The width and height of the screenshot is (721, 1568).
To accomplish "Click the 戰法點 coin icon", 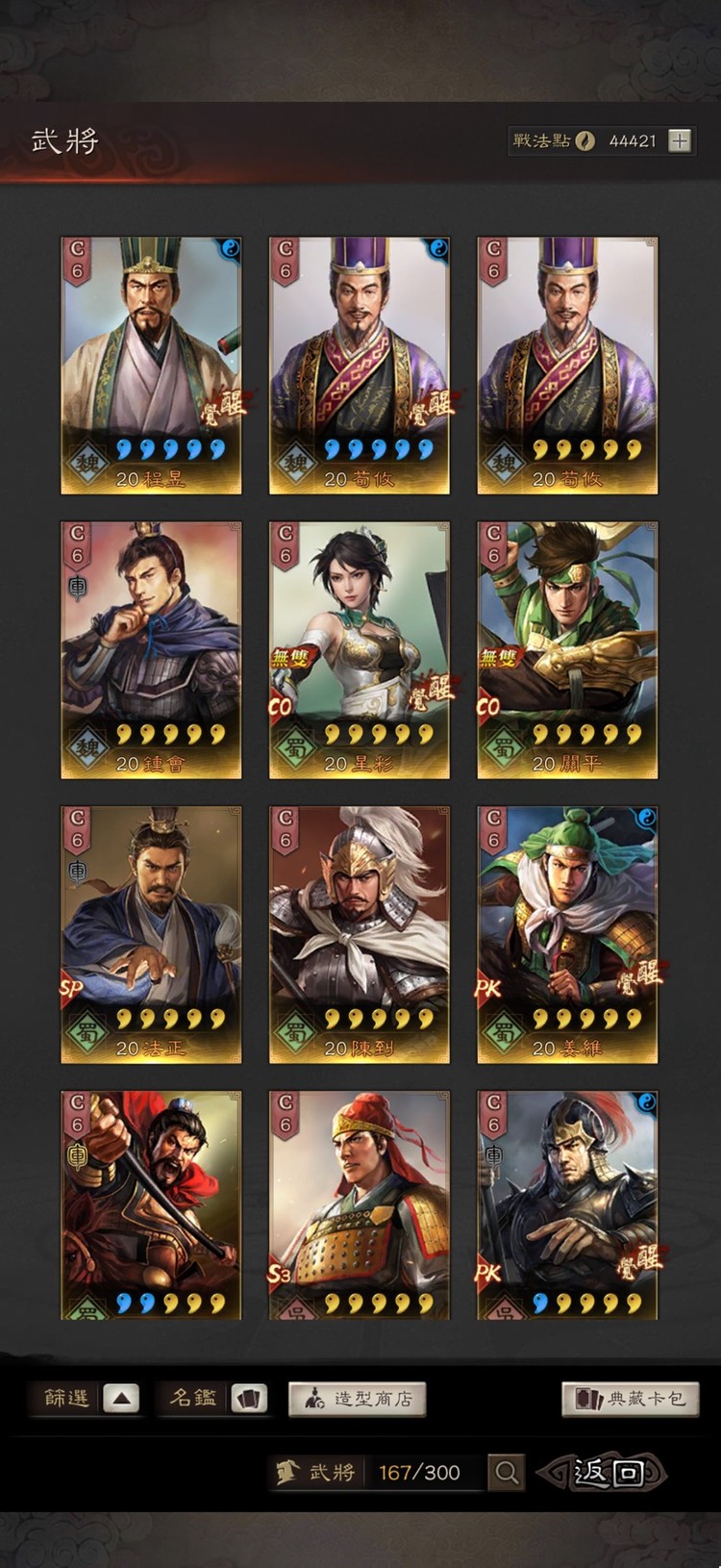I will point(584,140).
